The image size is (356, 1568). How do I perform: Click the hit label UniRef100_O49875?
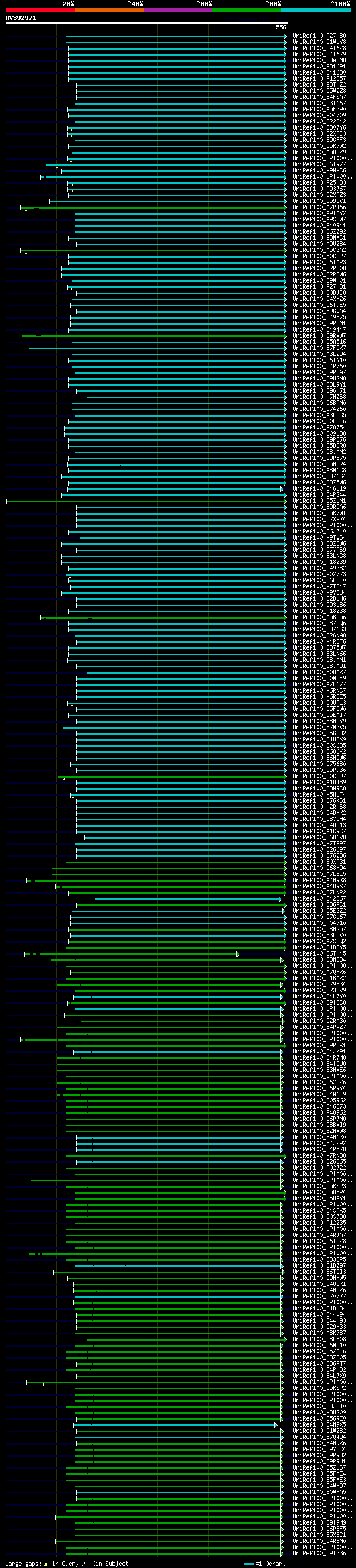coord(319,318)
